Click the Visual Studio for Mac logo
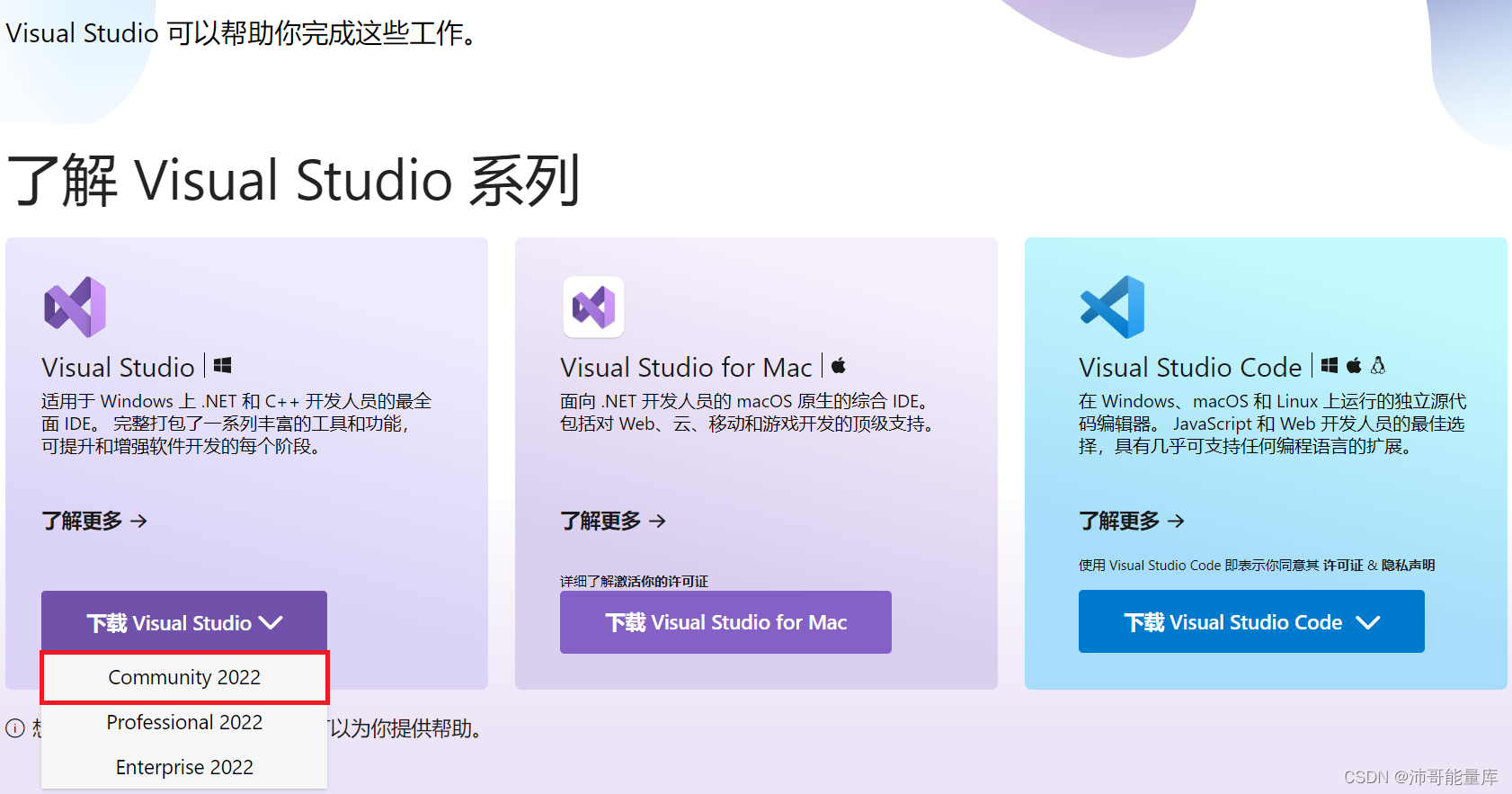This screenshot has height=794, width=1512. [x=593, y=307]
